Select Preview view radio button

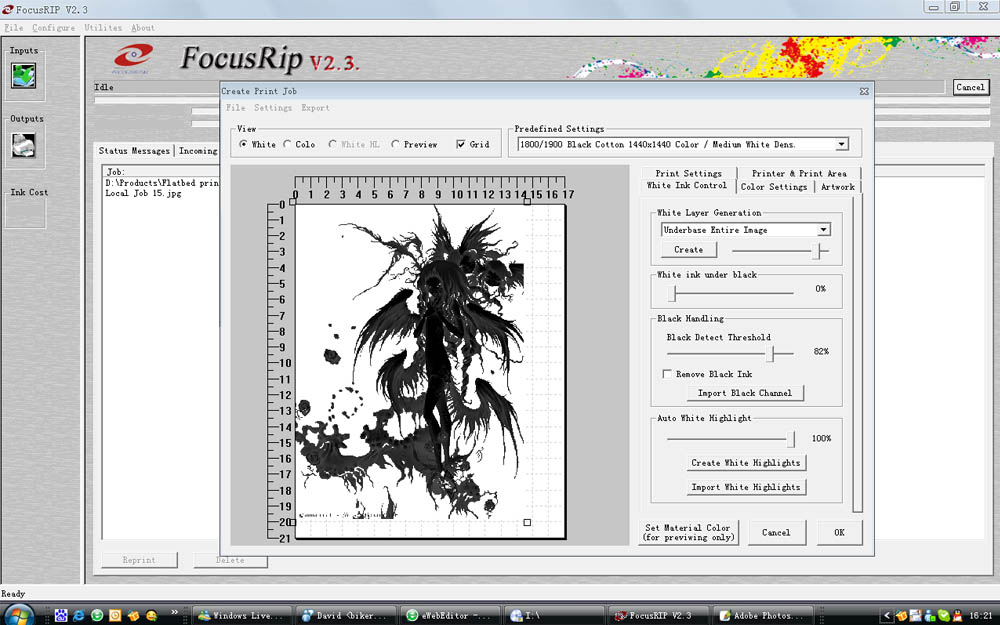[x=395, y=144]
